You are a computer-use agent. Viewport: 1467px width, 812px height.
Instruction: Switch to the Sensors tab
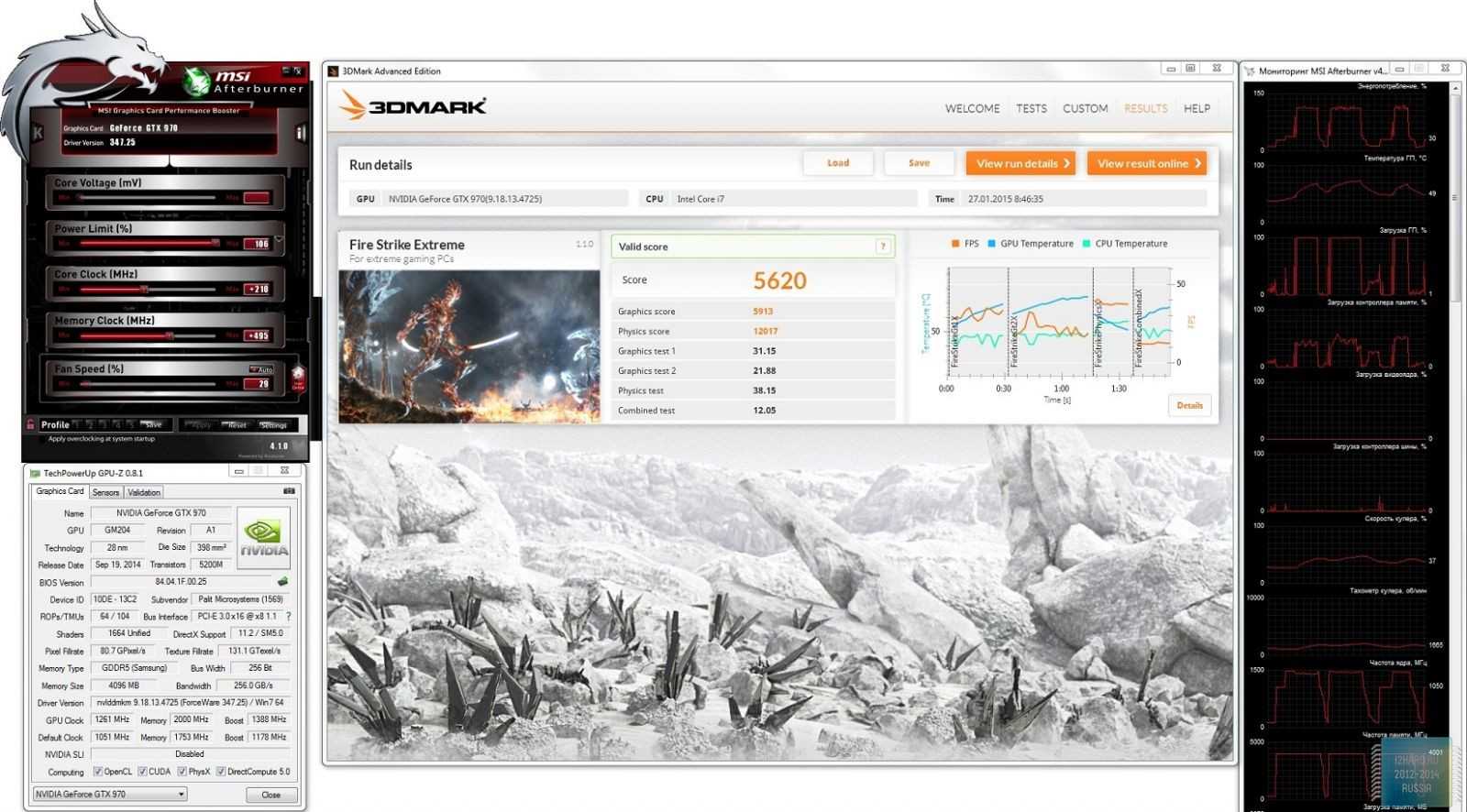tap(105, 492)
